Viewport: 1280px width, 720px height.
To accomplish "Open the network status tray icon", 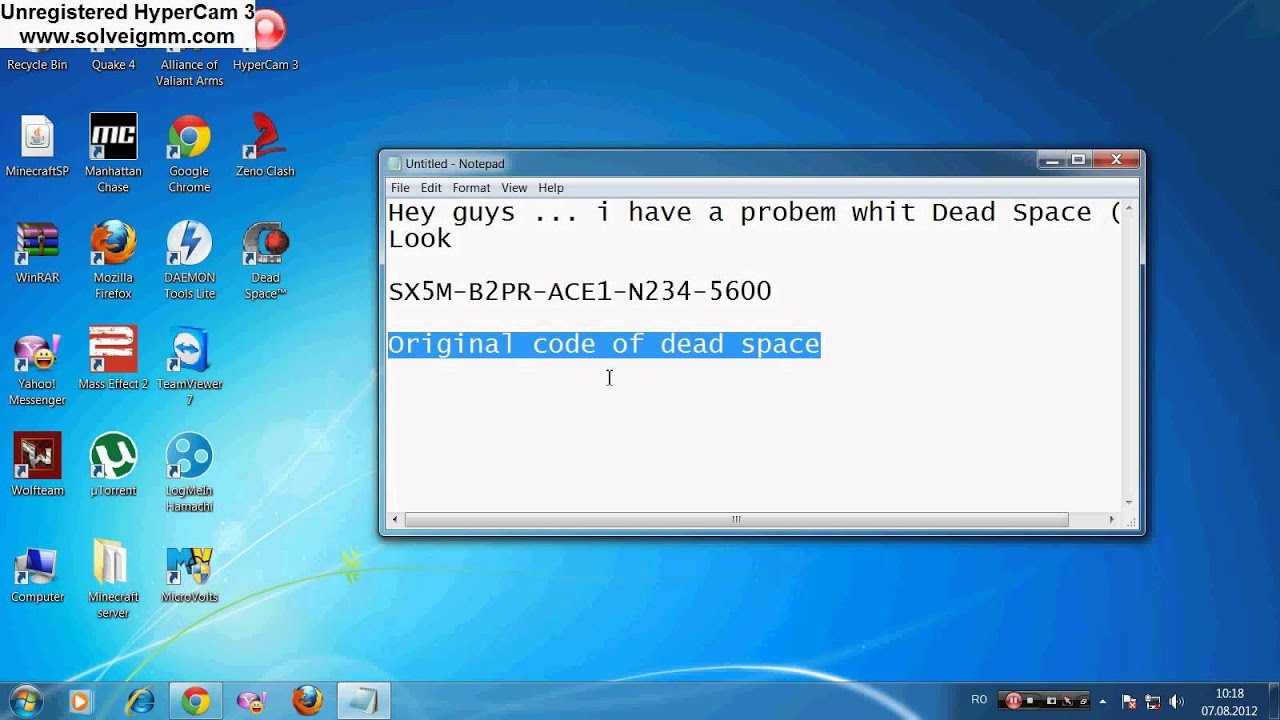I will pyautogui.click(x=1153, y=701).
